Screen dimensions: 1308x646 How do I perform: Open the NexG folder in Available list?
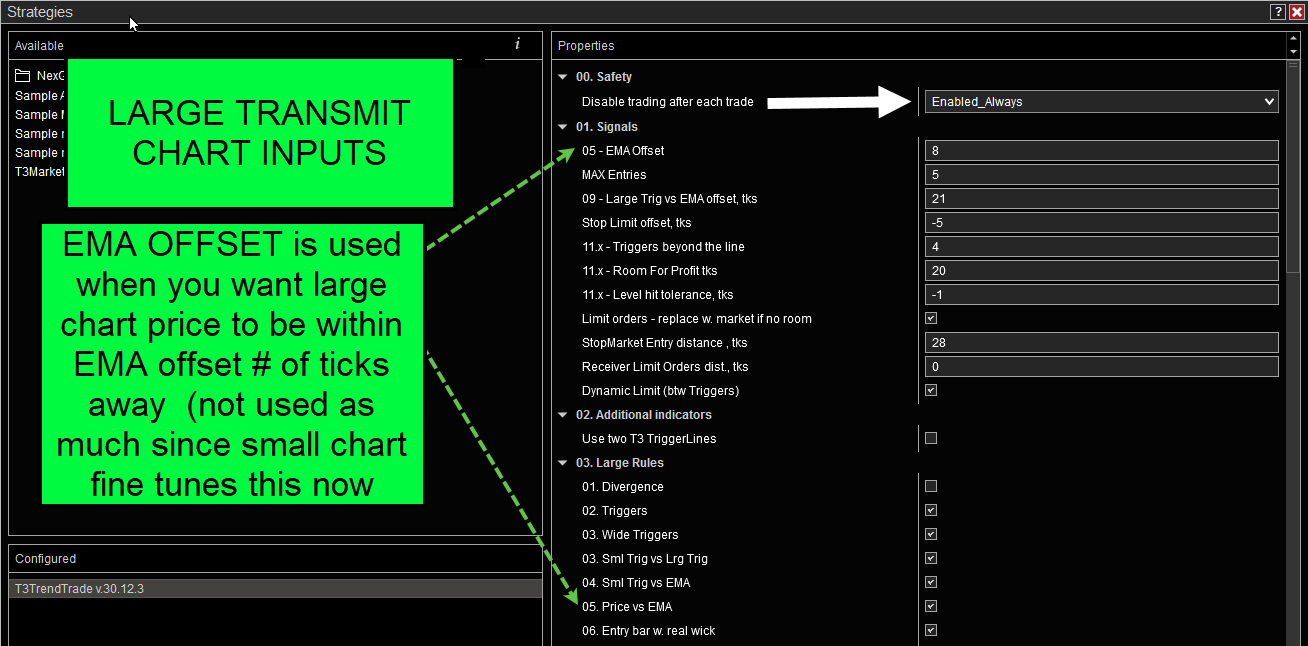(x=40, y=76)
